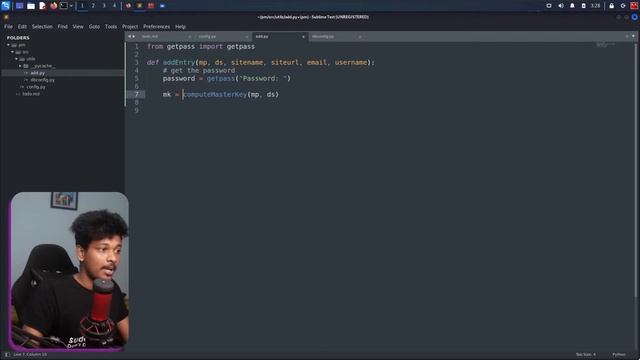Open the Selection menu

pos(42,27)
